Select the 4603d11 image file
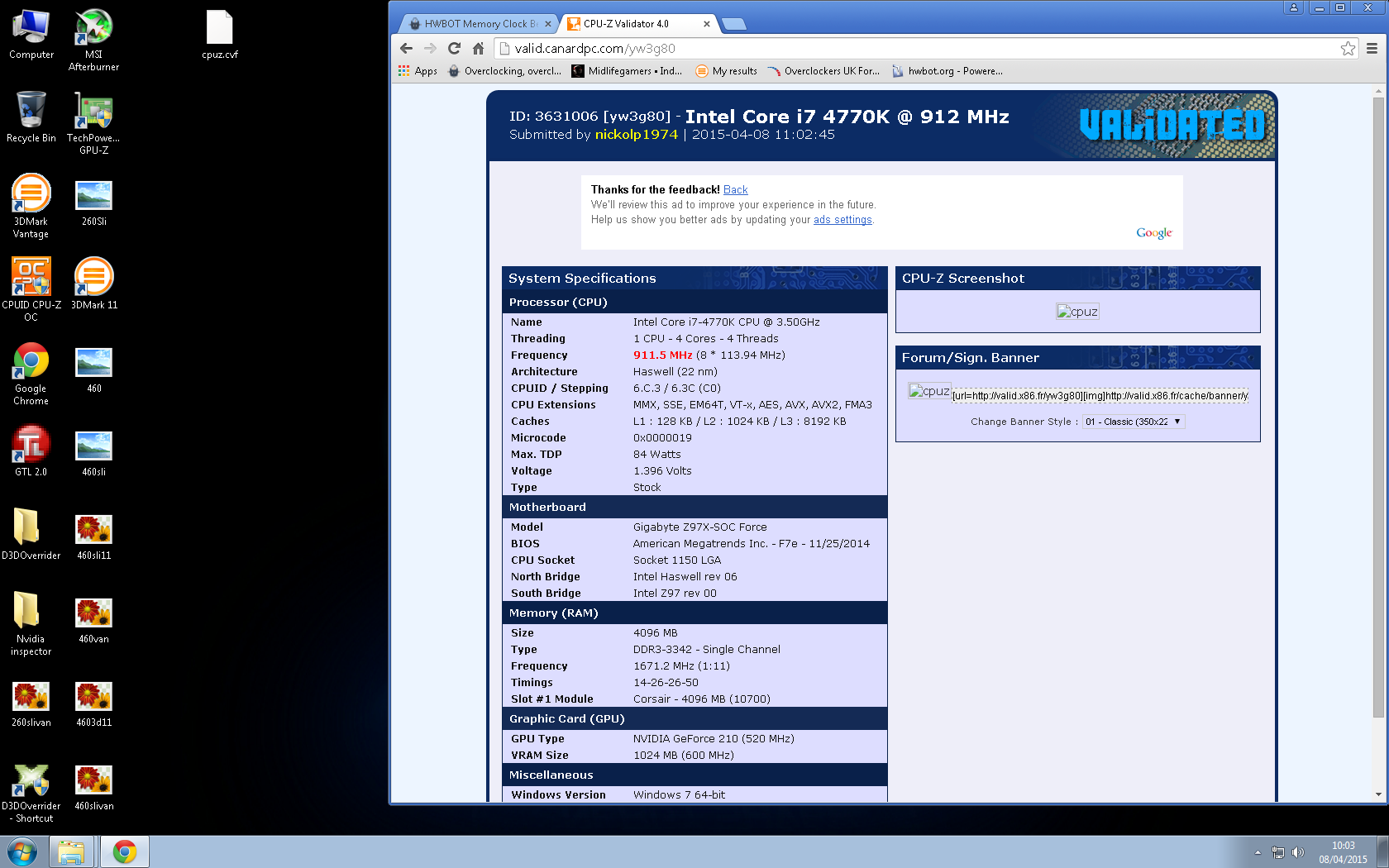Image resolution: width=1389 pixels, height=868 pixels. click(x=94, y=703)
